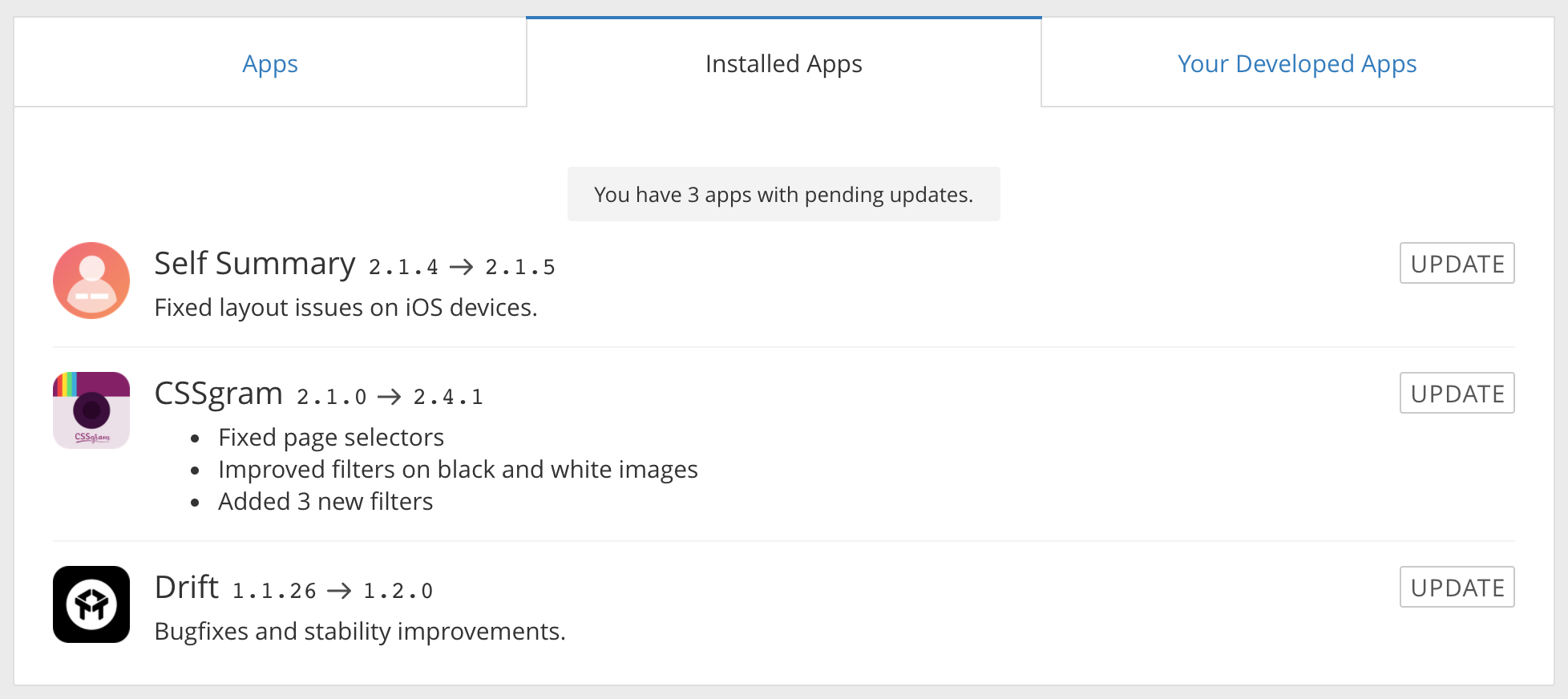Update the Drift app

pos(1457,587)
